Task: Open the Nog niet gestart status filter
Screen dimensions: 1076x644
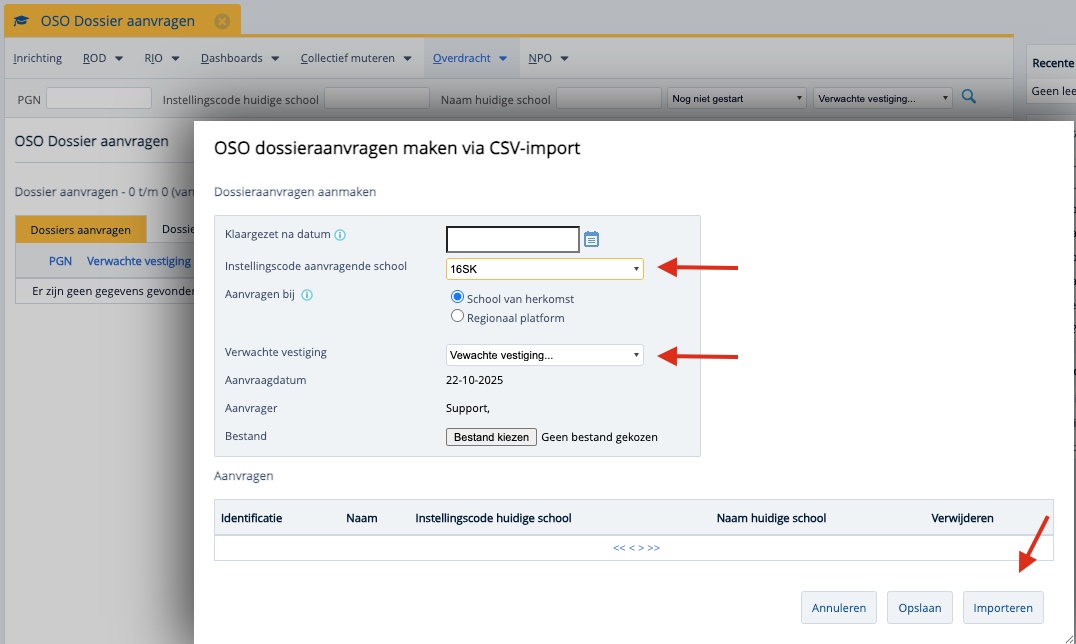Action: click(737, 98)
